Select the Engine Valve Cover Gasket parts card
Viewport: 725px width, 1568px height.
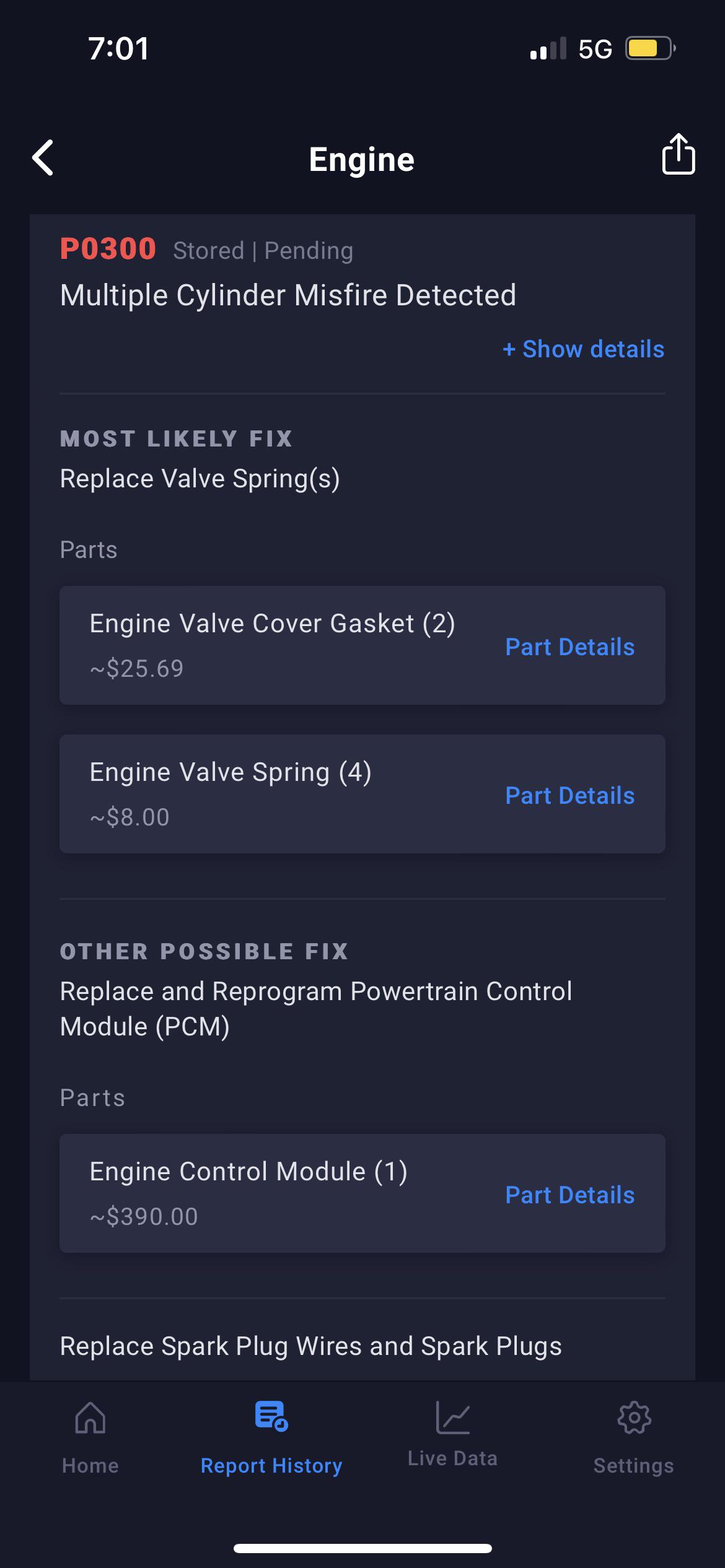pos(273,644)
